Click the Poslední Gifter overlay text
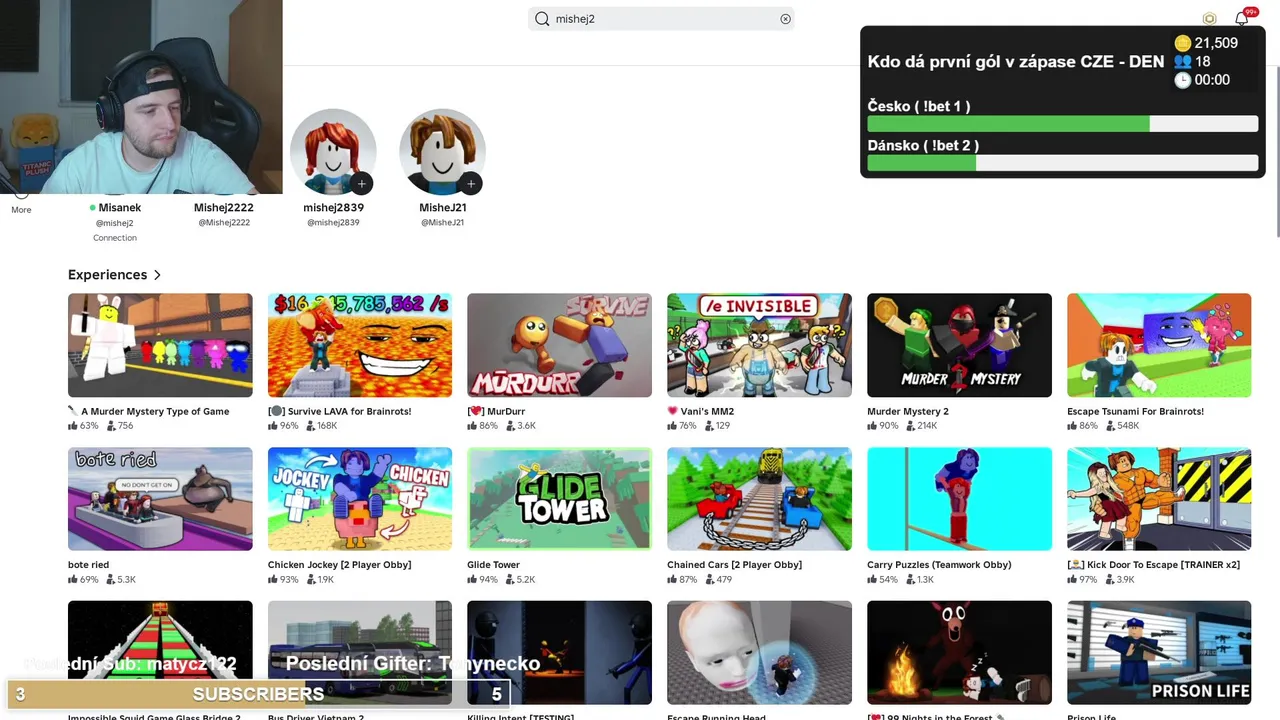 click(413, 663)
